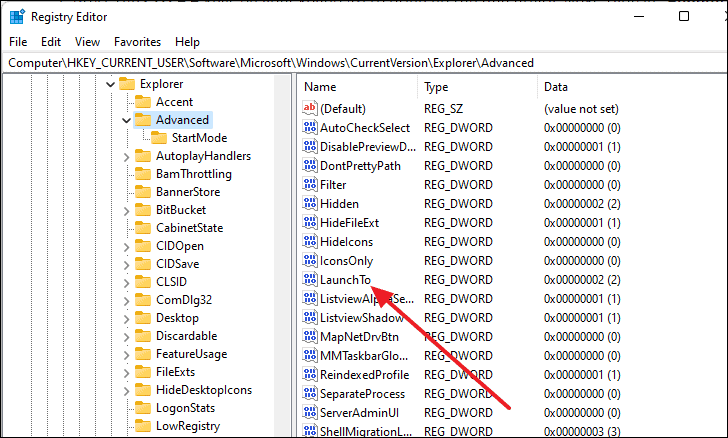Select the LaunchTo value name
Viewport: 728px width, 438px height.
[345, 280]
